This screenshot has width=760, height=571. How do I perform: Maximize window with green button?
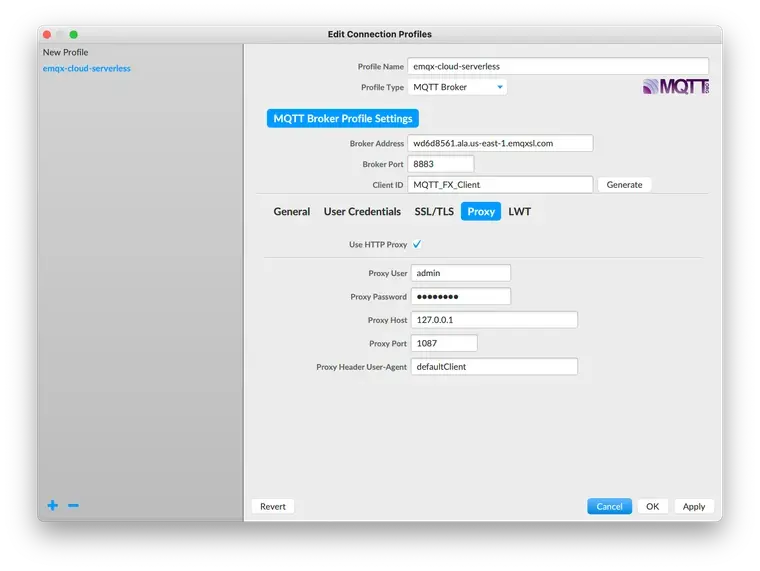pos(74,34)
